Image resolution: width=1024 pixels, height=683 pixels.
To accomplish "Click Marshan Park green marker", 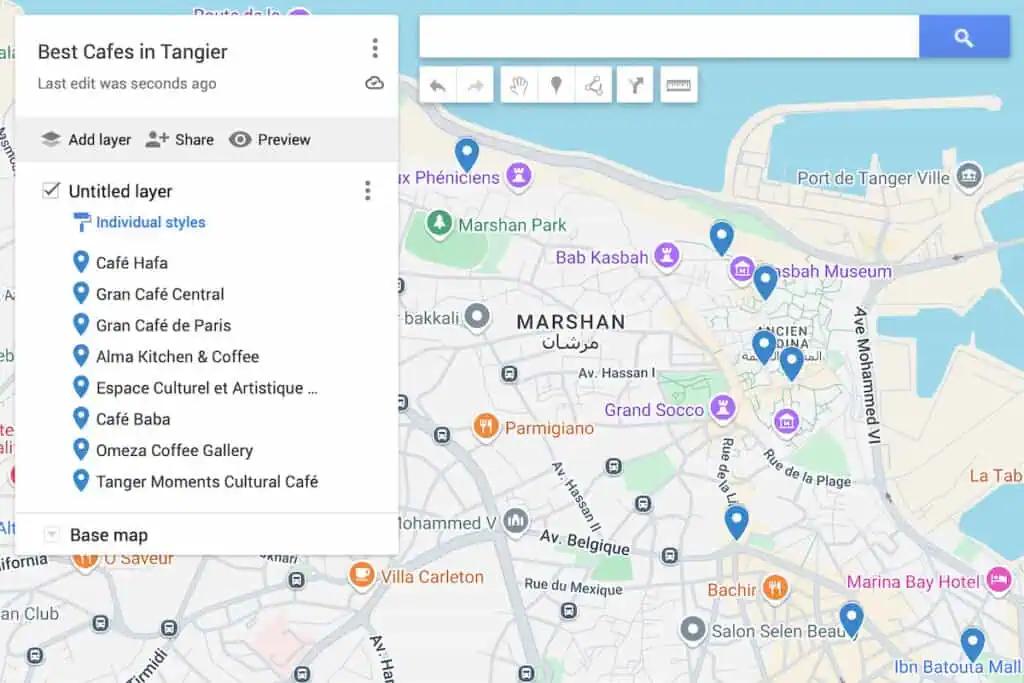I will [x=440, y=223].
